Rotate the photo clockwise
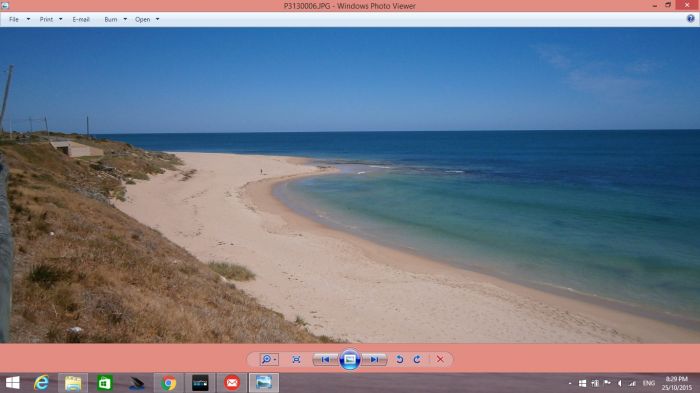 click(417, 360)
